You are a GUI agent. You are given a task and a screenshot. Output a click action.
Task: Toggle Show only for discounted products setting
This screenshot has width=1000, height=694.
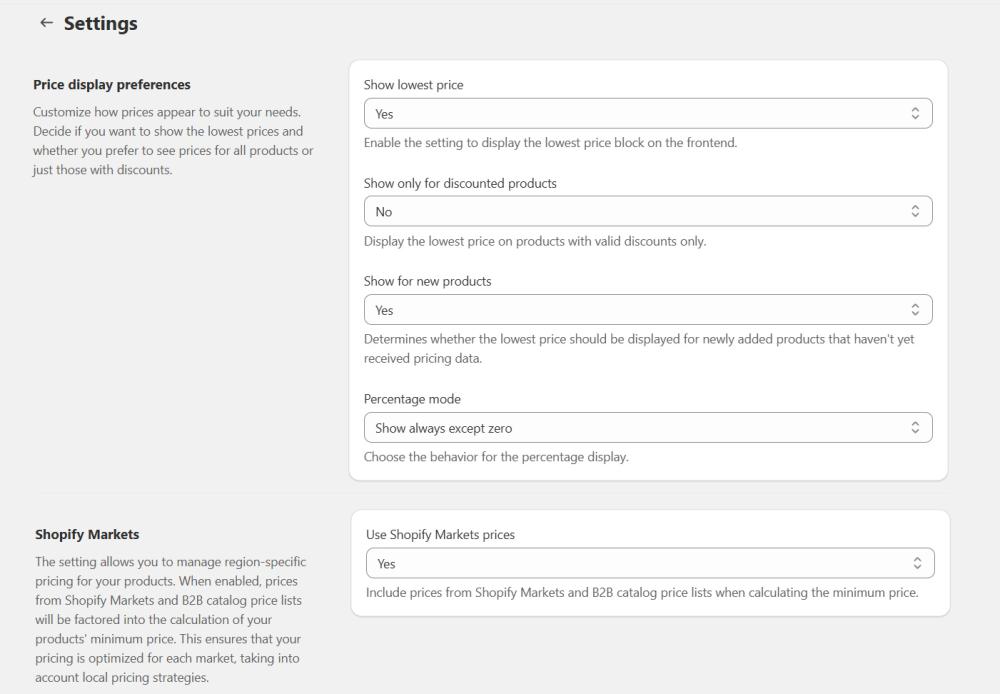tap(648, 211)
